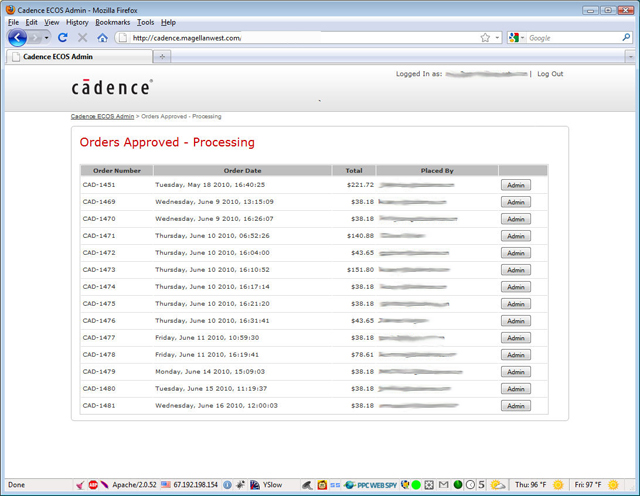640x496 pixels.
Task: Click the PPC Web Spy globe icon
Action: click(349, 485)
